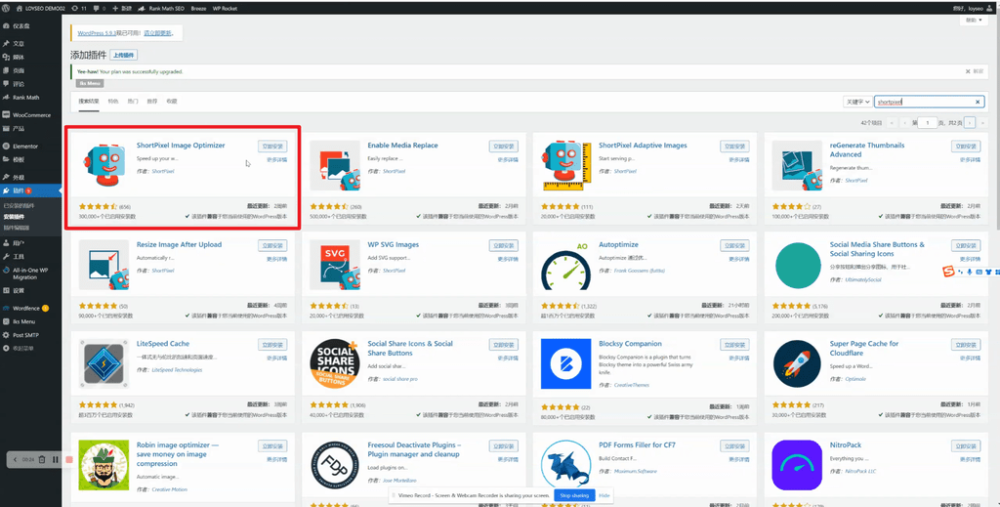Open WooCommerce in the sidebar
1000x507 pixels.
31,115
